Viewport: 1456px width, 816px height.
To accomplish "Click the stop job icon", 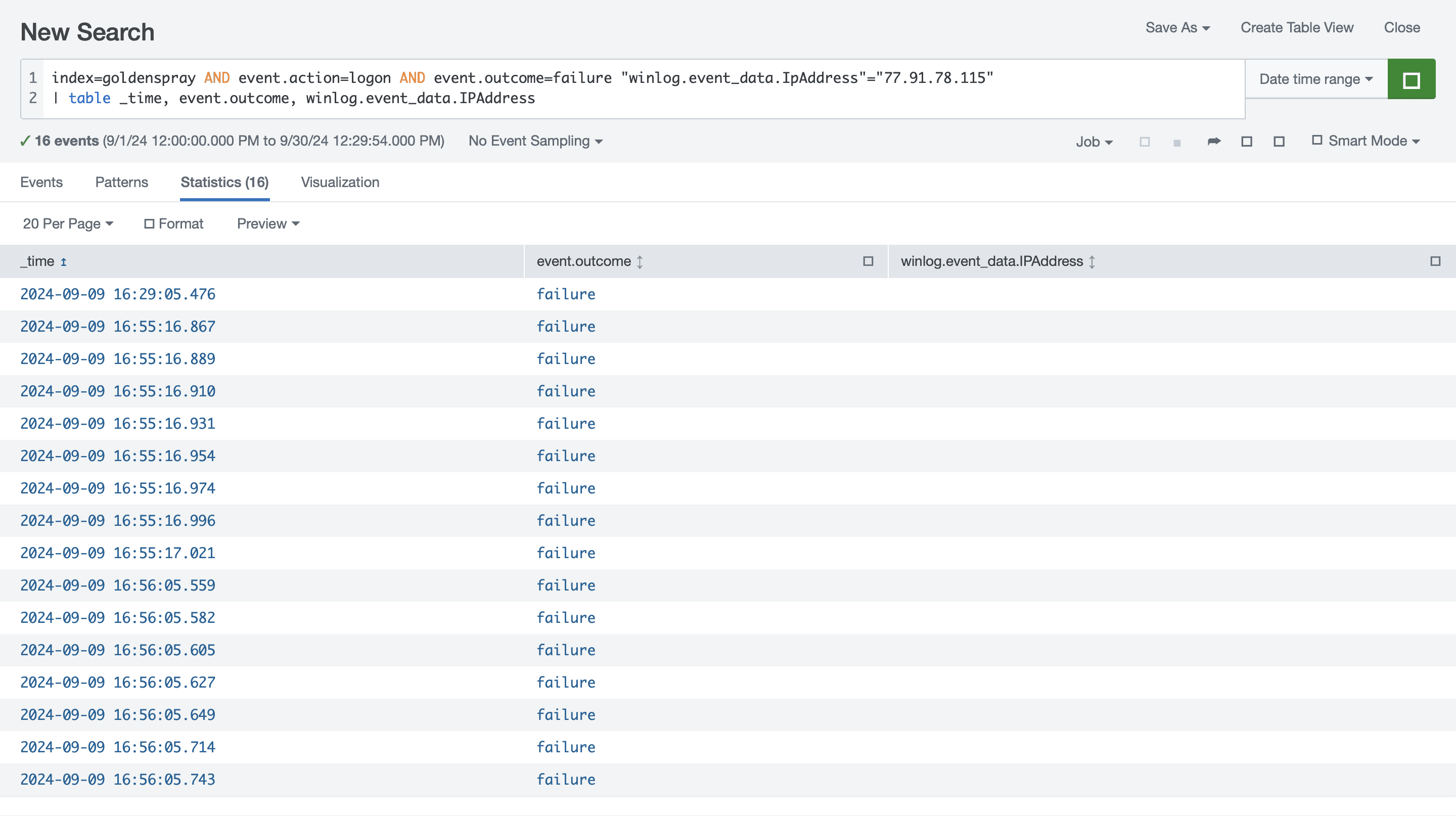I will pos(1177,143).
